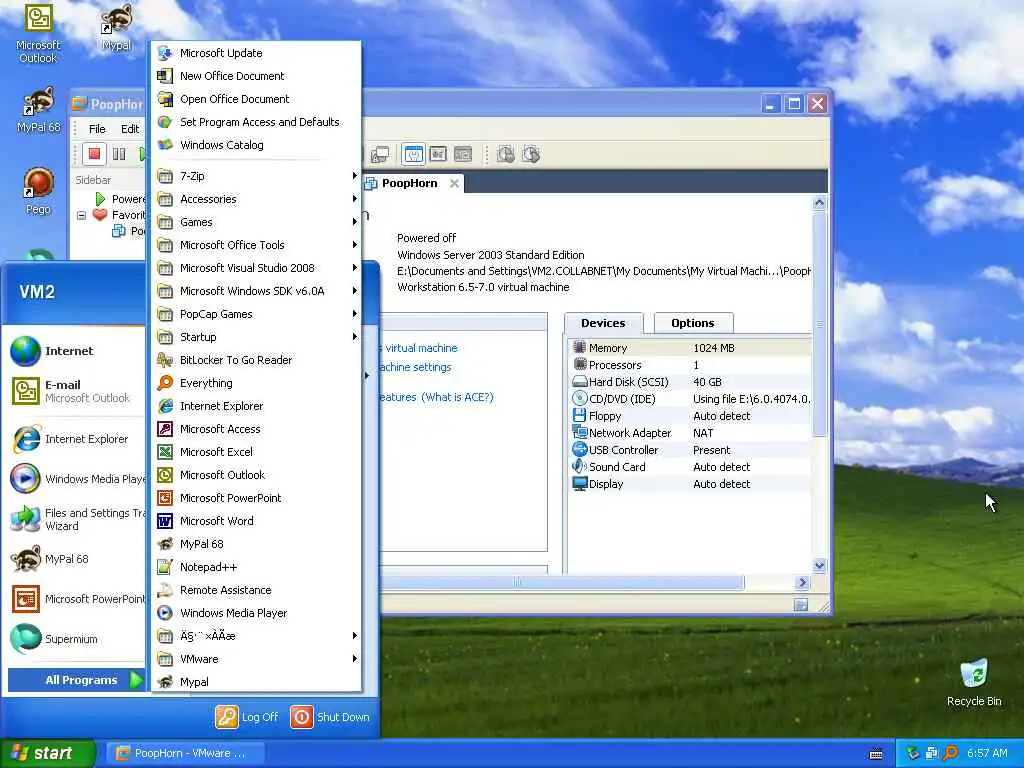This screenshot has height=768, width=1024.
Task: Click the 'virtual machine' command link
Action: tap(421, 348)
